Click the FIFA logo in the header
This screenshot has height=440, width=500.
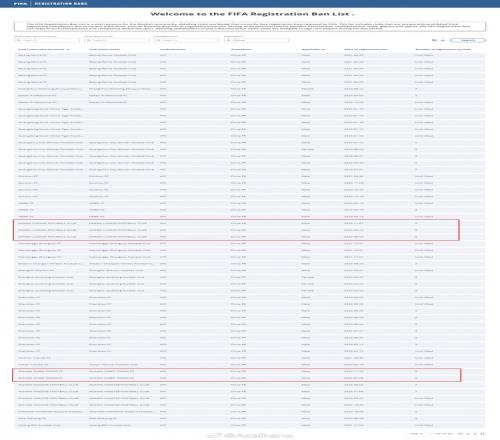(21, 3)
